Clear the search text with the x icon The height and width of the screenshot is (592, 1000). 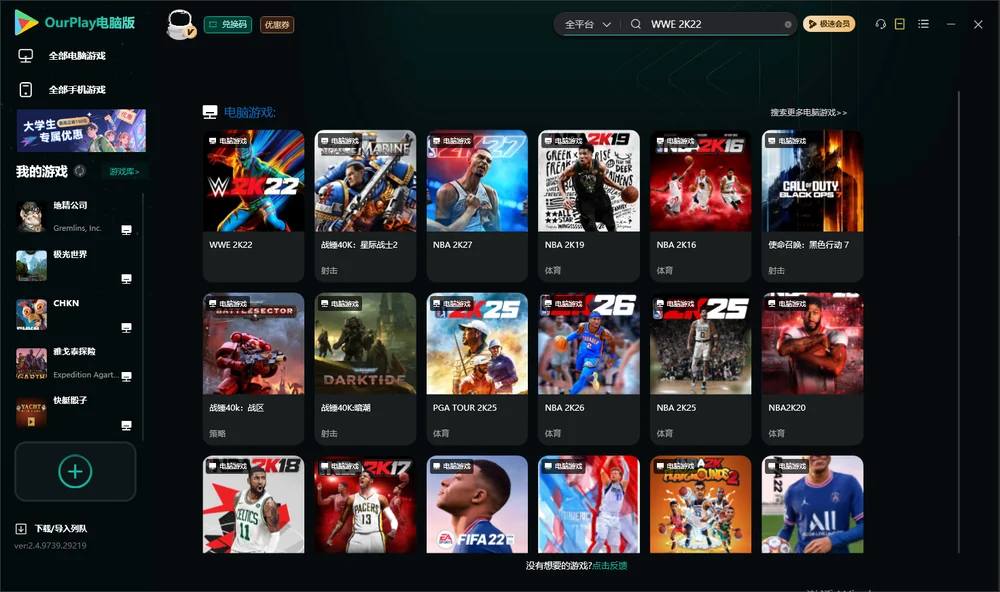coord(788,24)
